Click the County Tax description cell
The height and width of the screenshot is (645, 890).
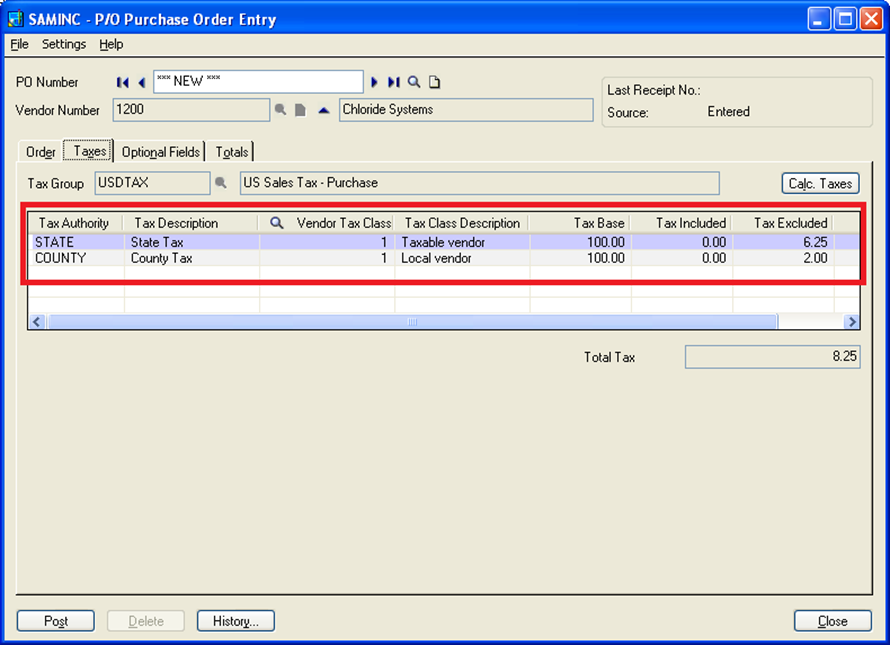pyautogui.click(x=192, y=258)
